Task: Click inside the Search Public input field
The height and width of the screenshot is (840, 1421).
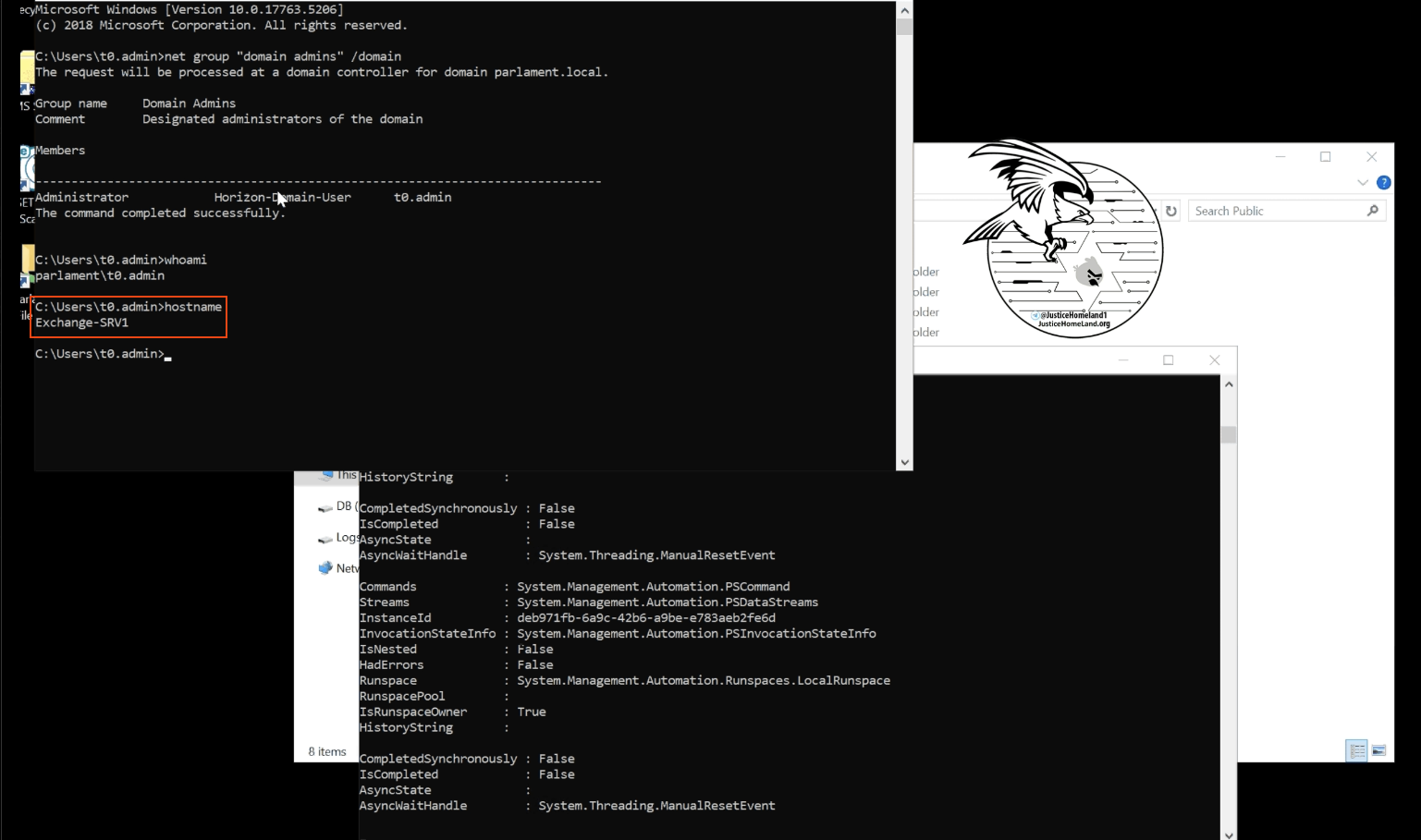Action: click(x=1276, y=210)
